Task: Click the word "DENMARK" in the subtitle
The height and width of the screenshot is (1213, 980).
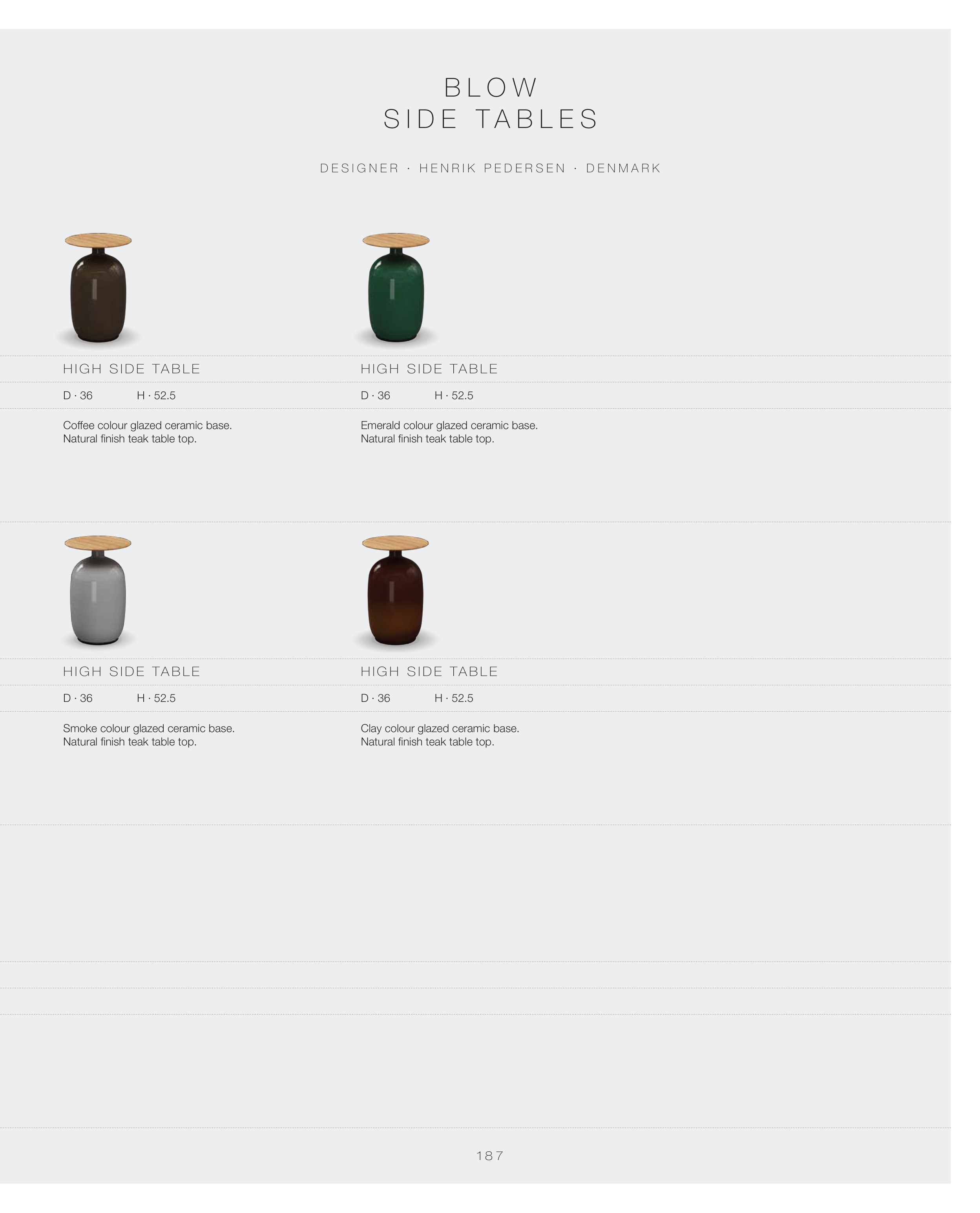Action: click(623, 168)
